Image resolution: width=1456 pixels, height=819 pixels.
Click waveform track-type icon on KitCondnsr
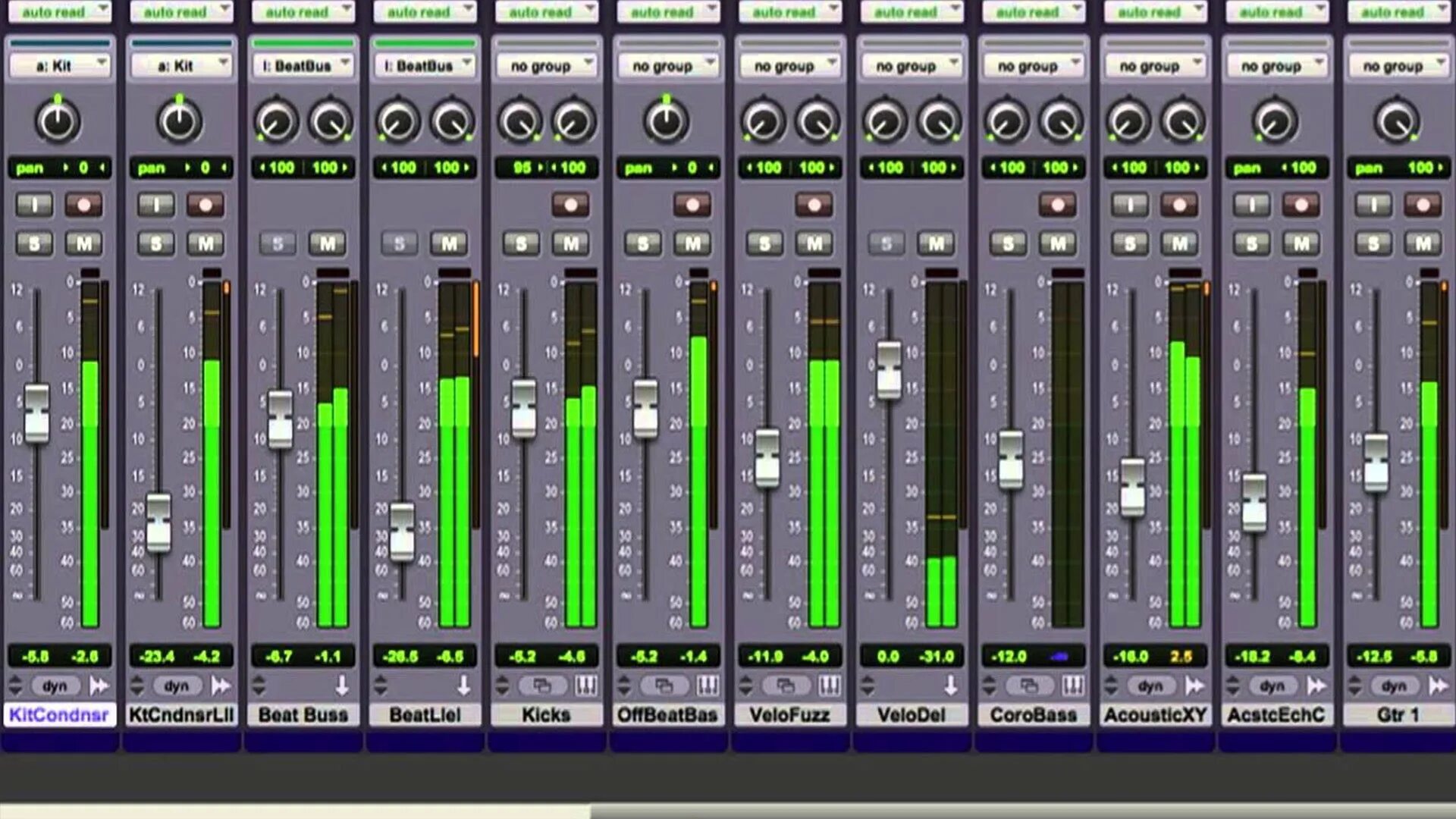point(99,686)
